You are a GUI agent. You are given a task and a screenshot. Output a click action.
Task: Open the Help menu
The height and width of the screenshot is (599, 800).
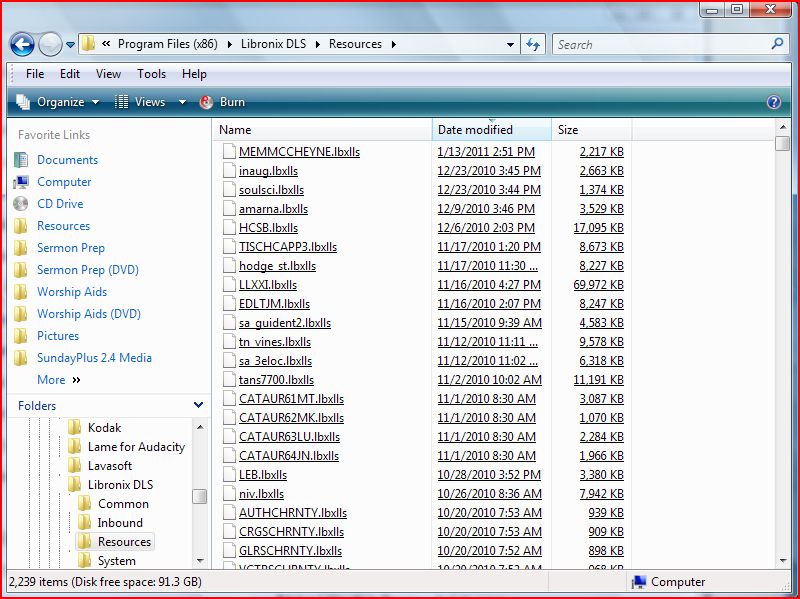tap(194, 74)
